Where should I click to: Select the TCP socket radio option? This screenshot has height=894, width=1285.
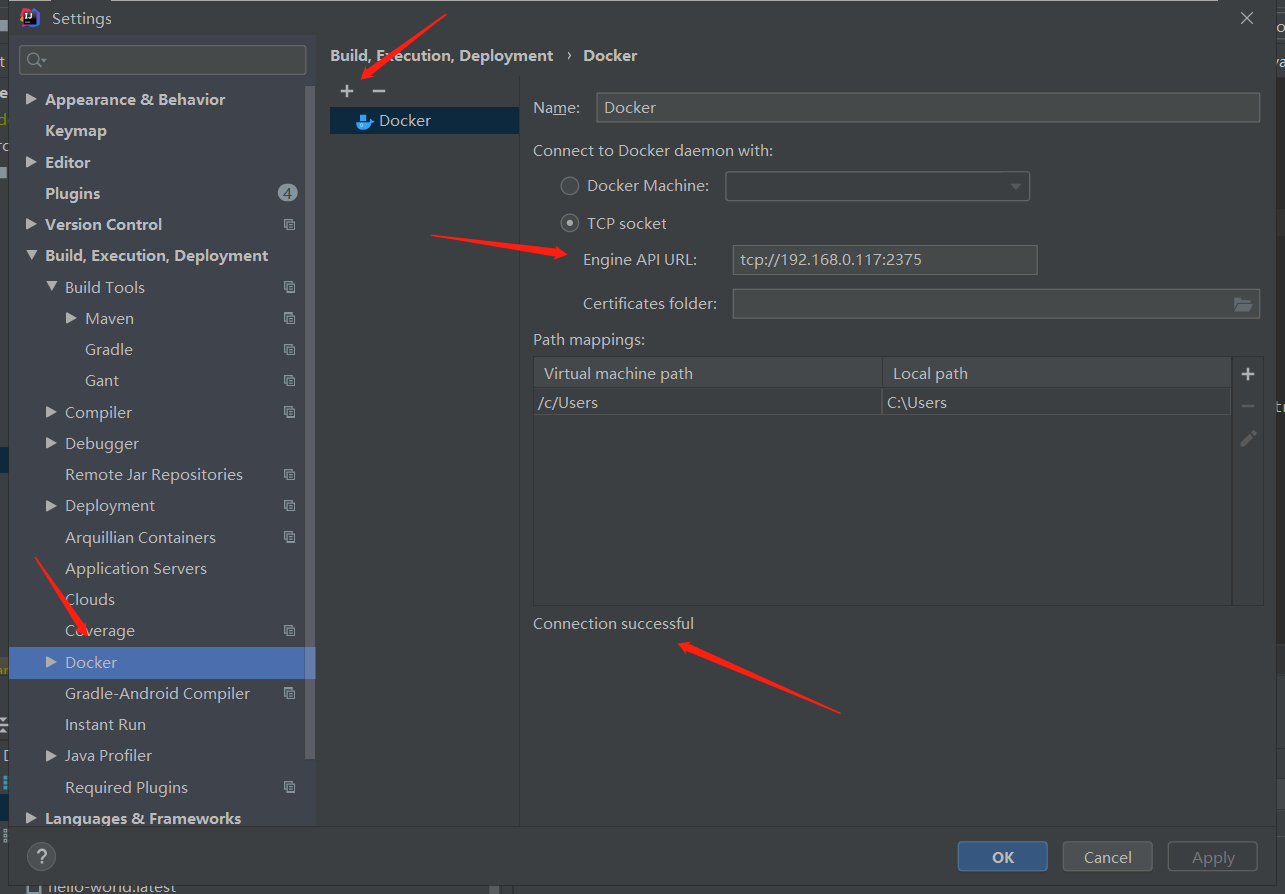point(570,224)
